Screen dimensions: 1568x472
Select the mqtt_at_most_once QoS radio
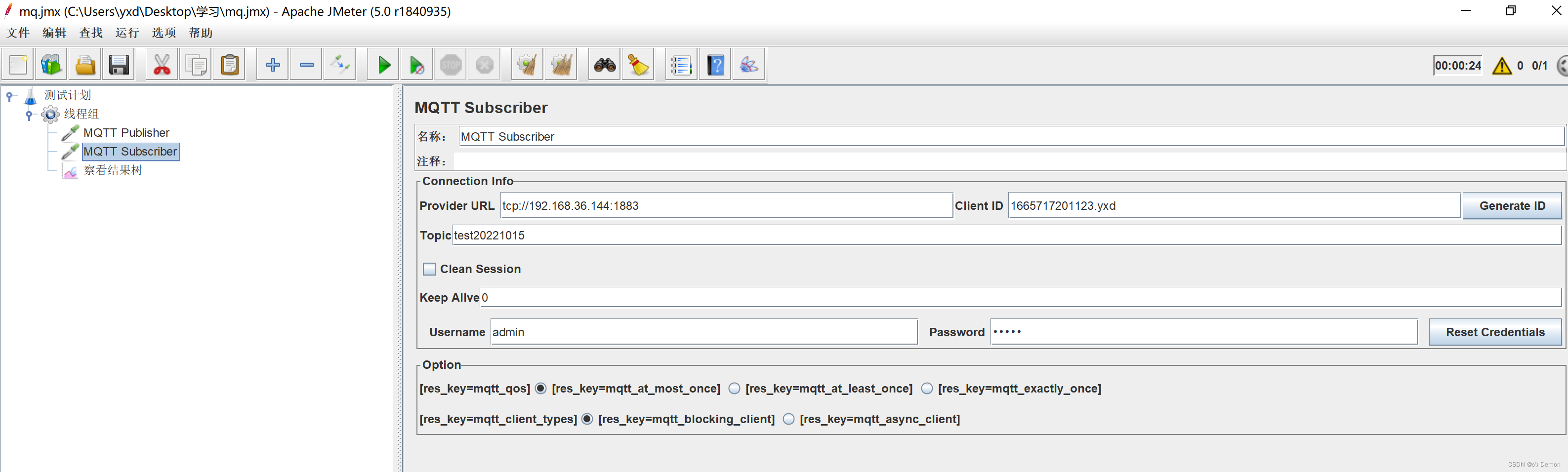click(540, 388)
